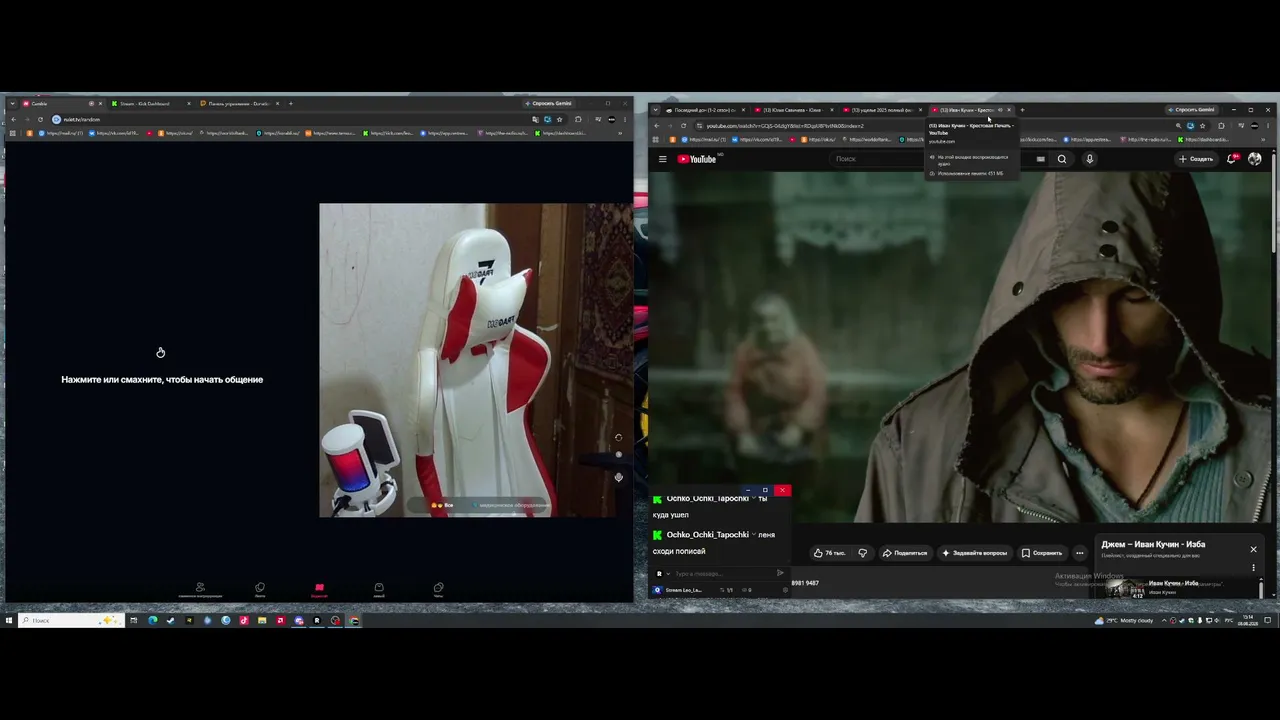Click the webcam video preview
1280x720 pixels.
click(476, 360)
